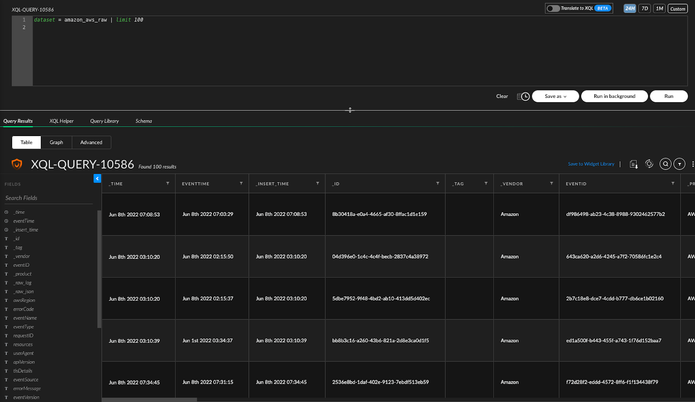Toggle the Translate to XQL switch
Screen dimensions: 695x402
click(x=553, y=8)
